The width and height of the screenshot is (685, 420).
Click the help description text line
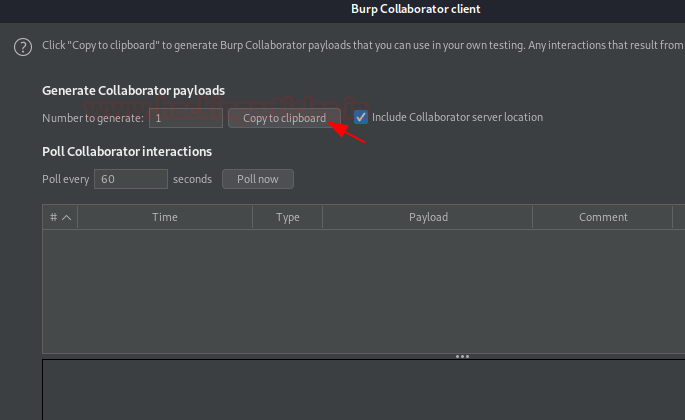point(363,45)
